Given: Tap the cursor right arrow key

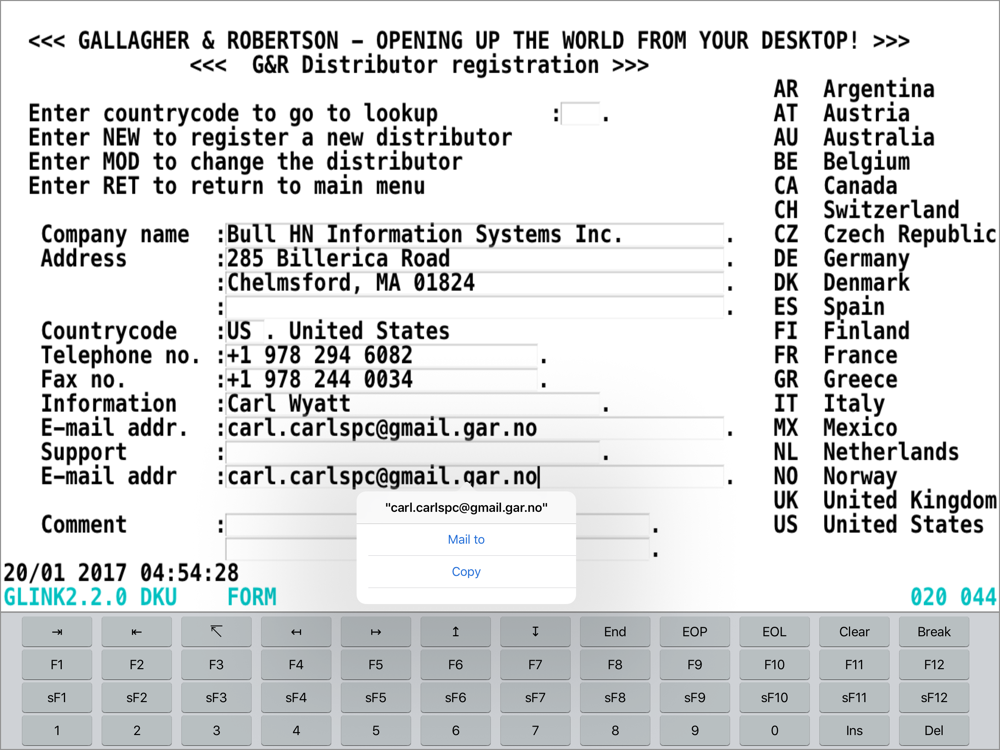Looking at the screenshot, I should (x=376, y=631).
